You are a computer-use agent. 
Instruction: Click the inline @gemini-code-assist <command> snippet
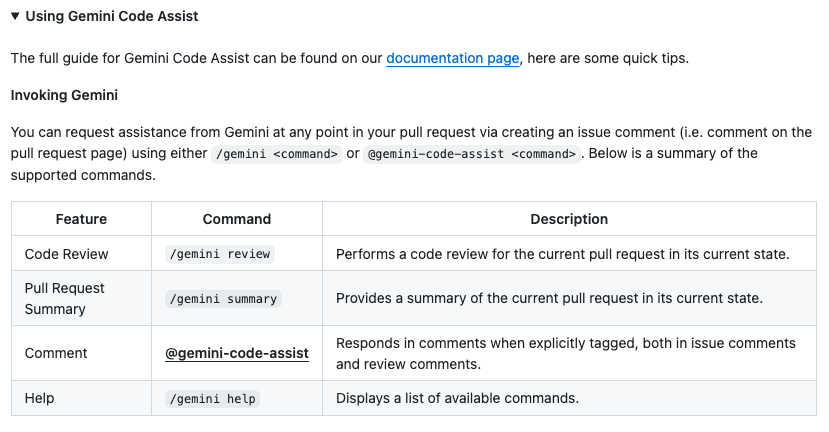click(x=471, y=153)
